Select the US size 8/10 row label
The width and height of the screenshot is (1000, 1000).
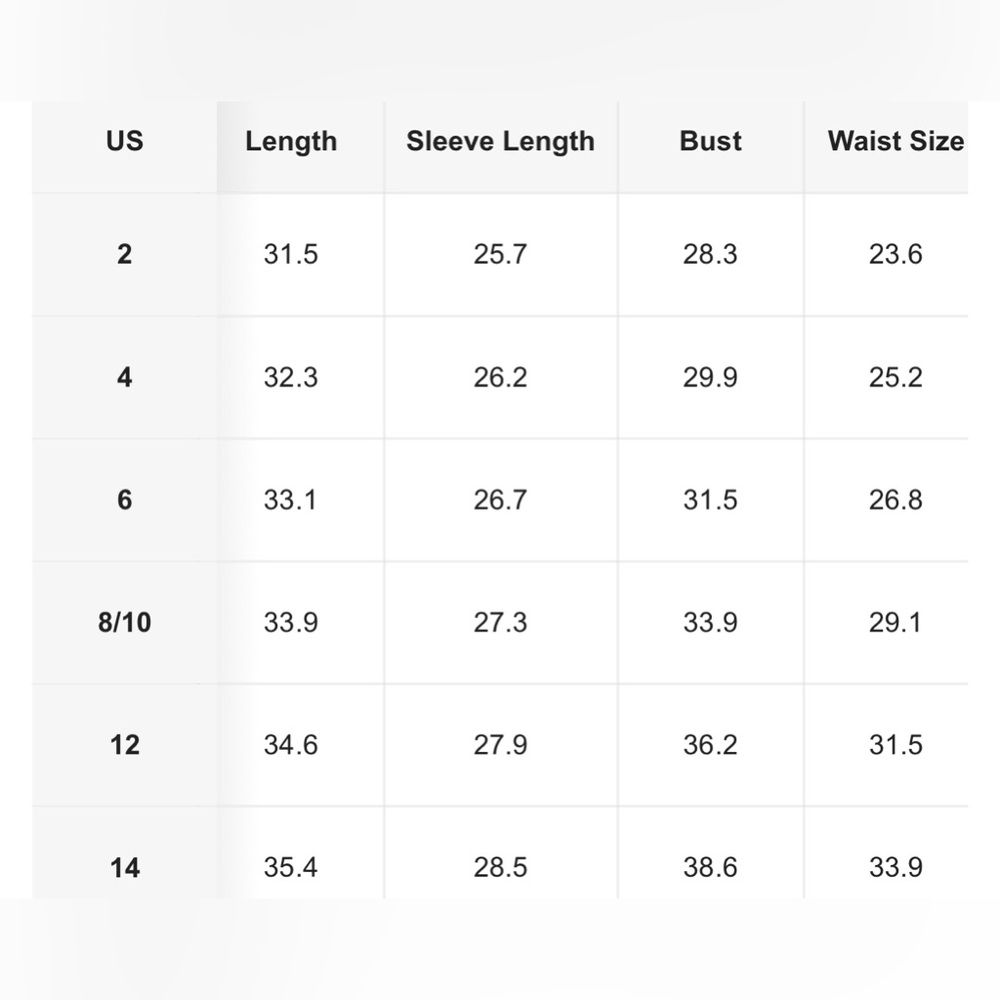tap(124, 622)
